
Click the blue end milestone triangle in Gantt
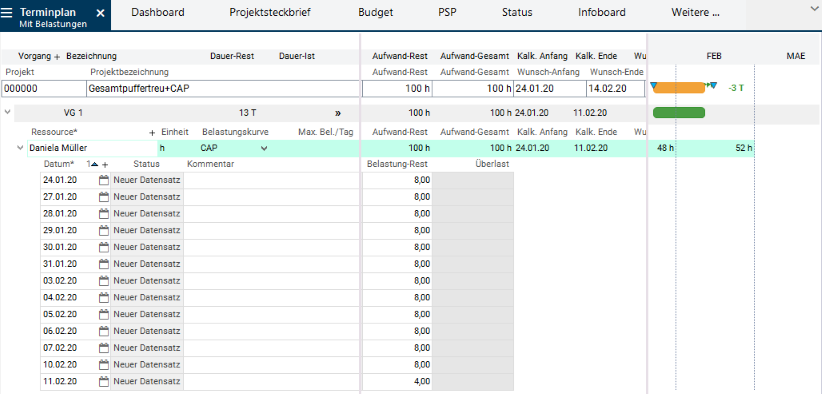[713, 85]
